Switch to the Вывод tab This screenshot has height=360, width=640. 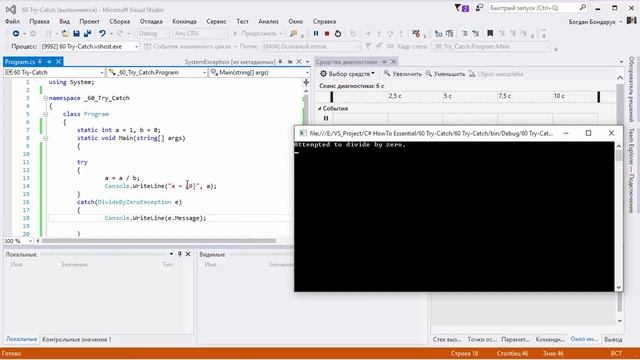[613, 339]
